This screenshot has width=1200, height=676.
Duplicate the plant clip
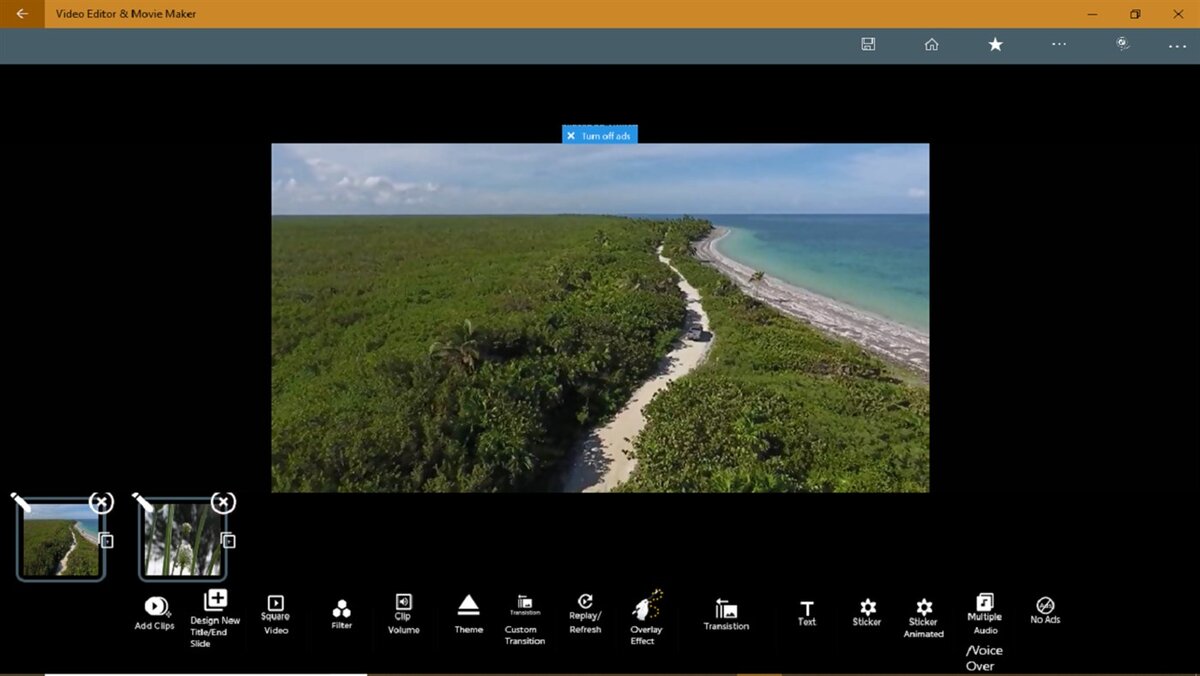pos(229,541)
